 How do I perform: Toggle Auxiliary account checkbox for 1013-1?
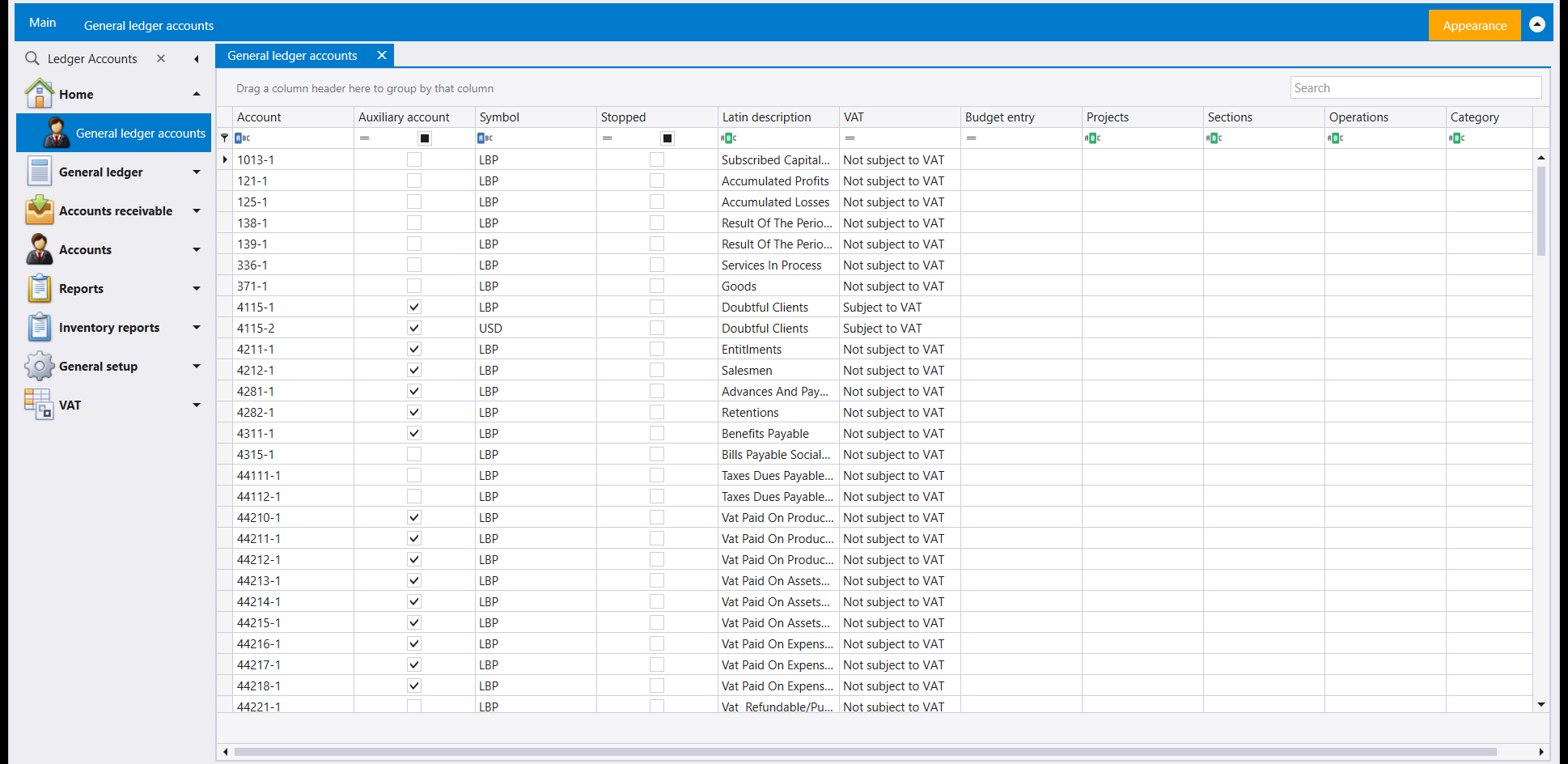tap(414, 159)
